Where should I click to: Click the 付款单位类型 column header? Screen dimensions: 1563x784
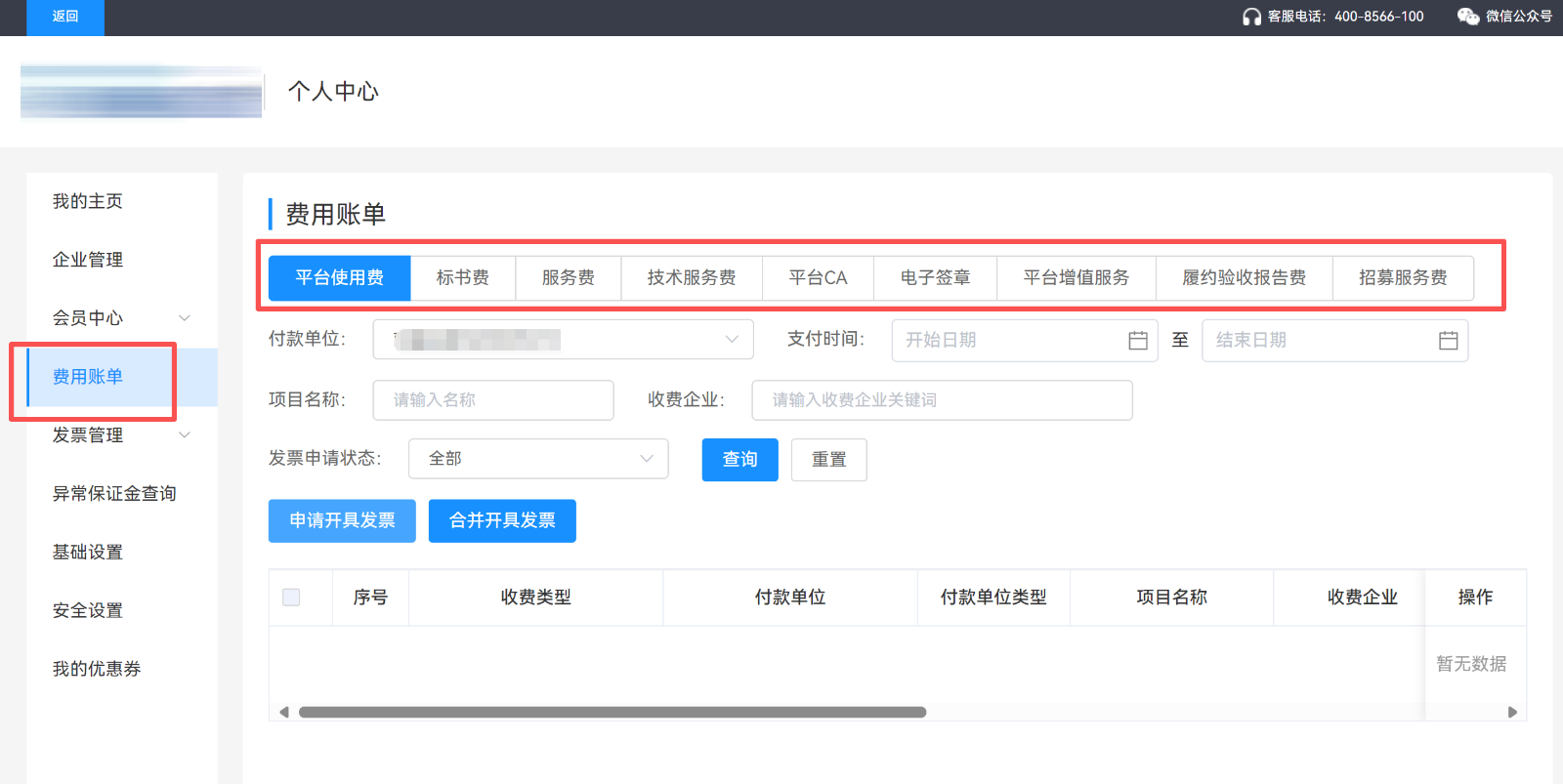993,598
